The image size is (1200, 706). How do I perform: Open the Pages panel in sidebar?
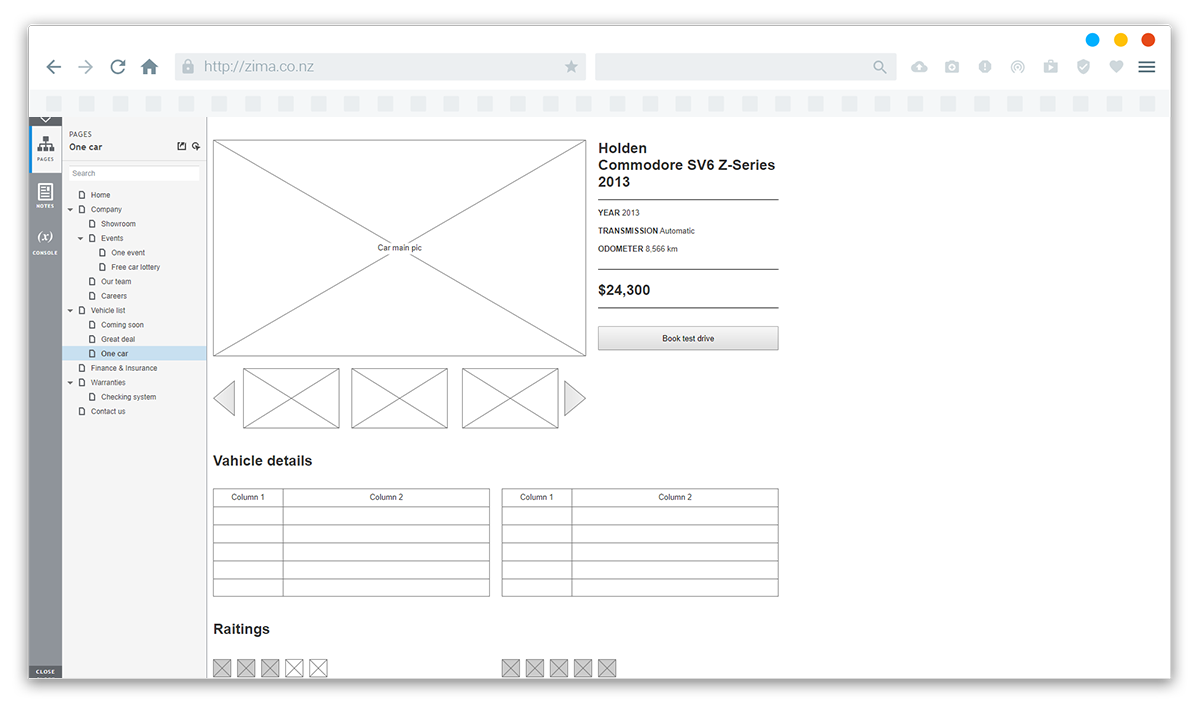(45, 148)
